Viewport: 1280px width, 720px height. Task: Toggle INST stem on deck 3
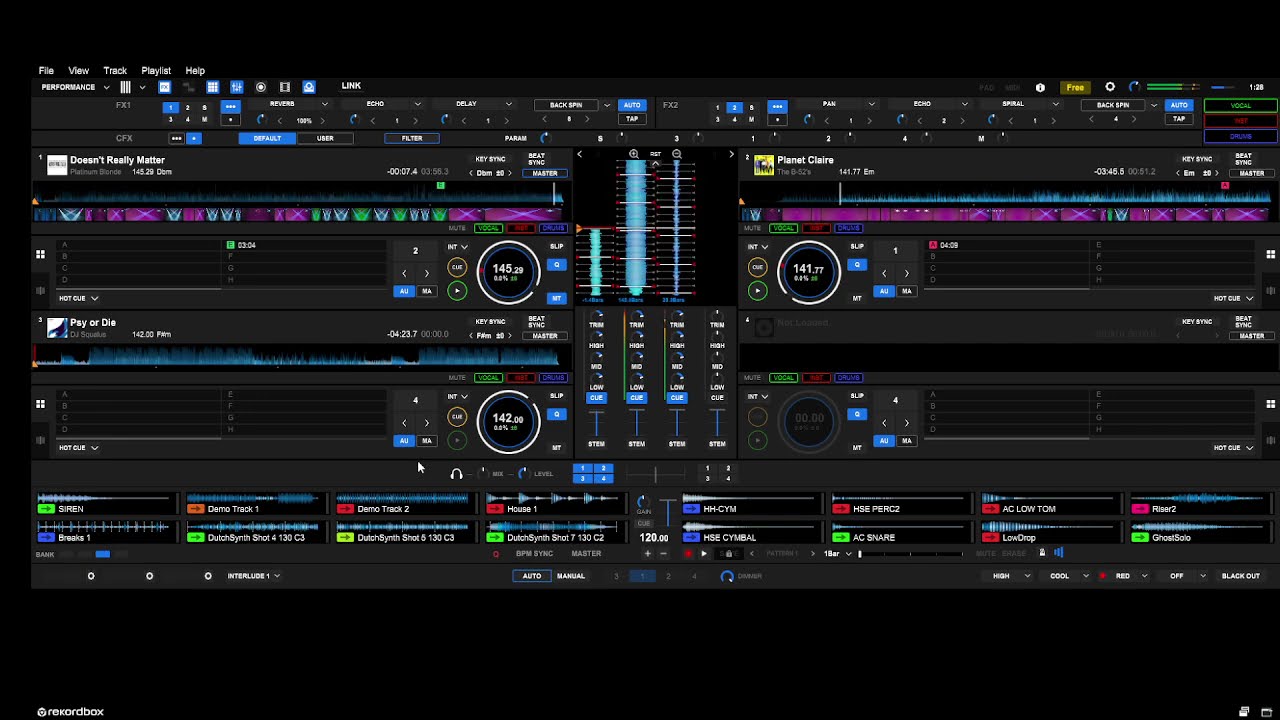(521, 378)
